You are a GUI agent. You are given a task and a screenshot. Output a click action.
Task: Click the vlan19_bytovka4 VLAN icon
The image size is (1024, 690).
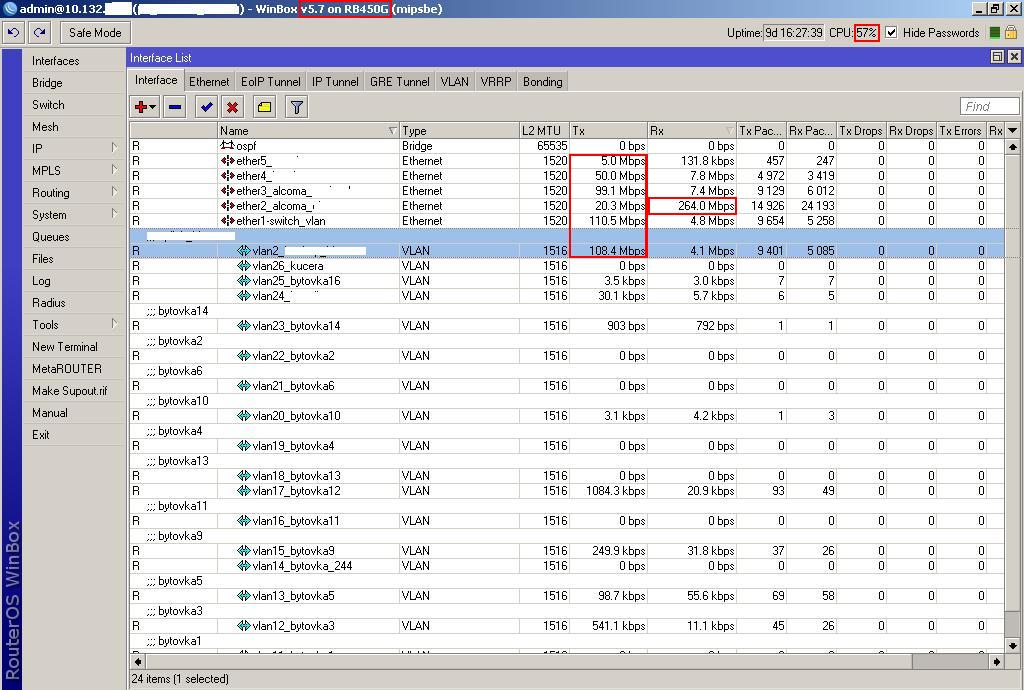click(244, 446)
